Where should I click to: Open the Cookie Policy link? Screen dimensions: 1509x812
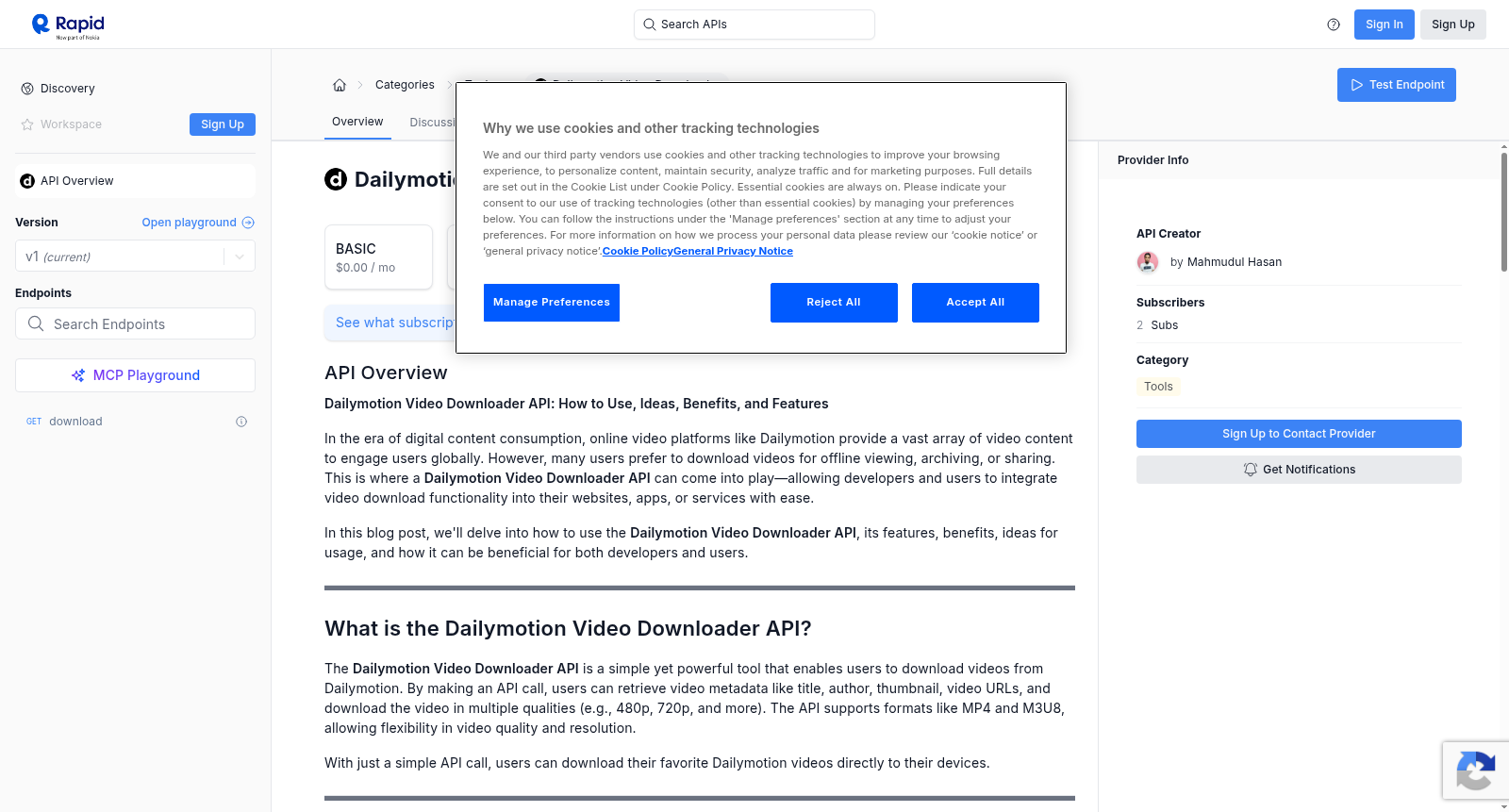coord(638,251)
